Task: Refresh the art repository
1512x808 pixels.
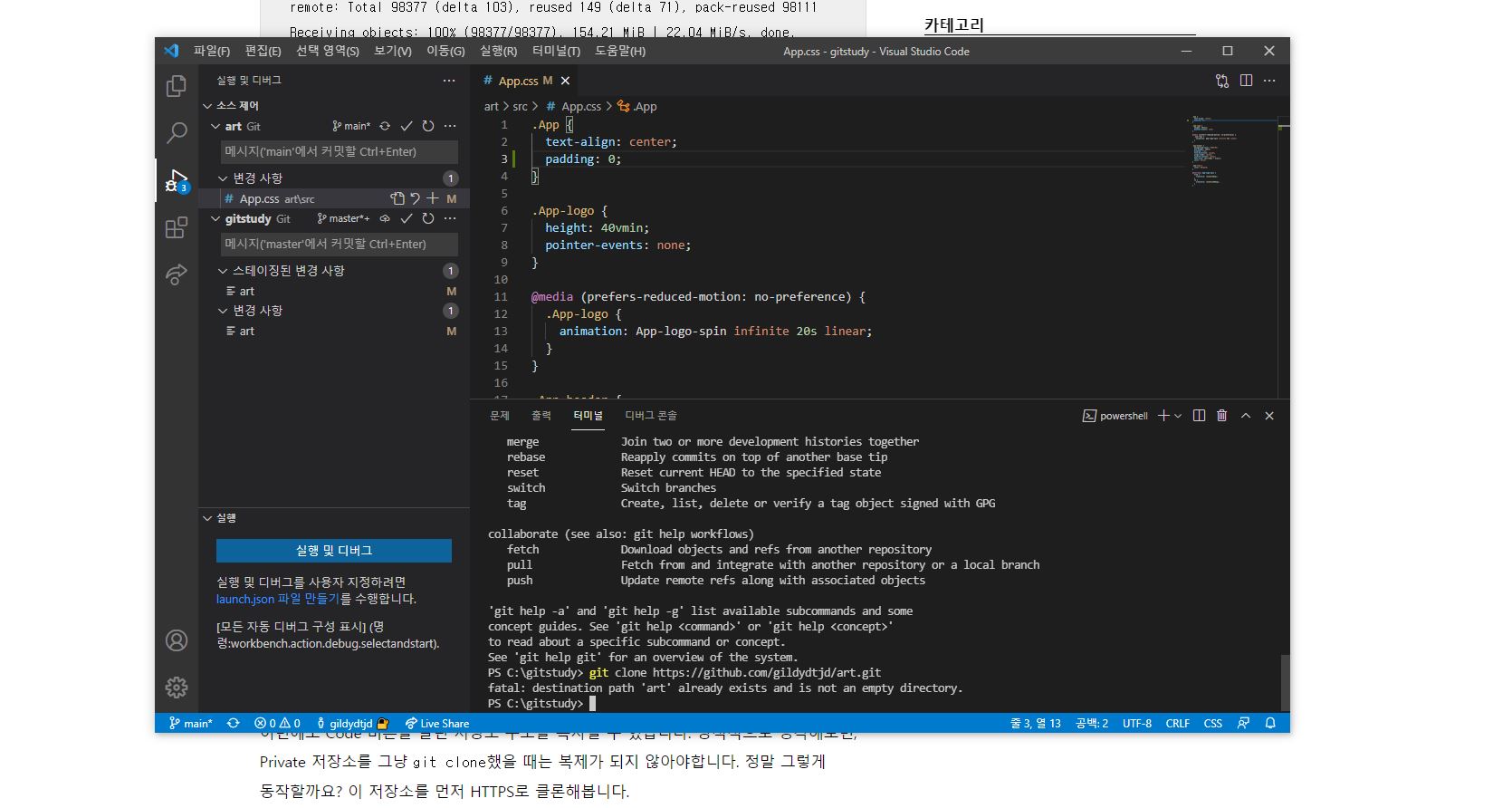Action: pyautogui.click(x=428, y=126)
